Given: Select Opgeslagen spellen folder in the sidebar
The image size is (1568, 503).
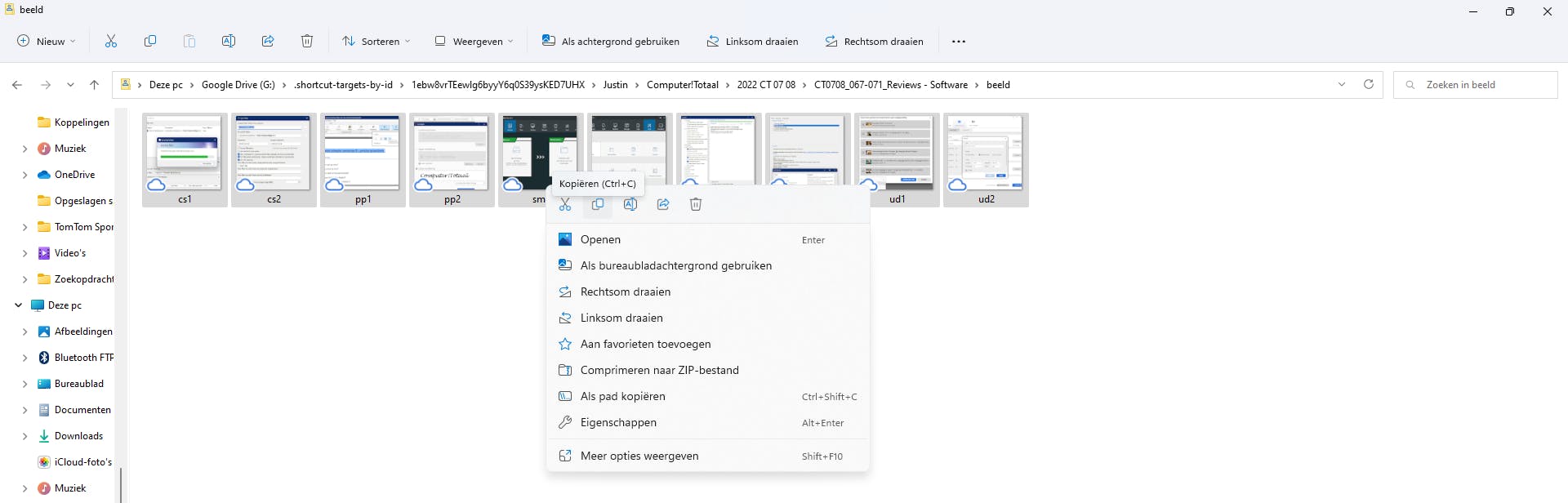Looking at the screenshot, I should [x=76, y=201].
